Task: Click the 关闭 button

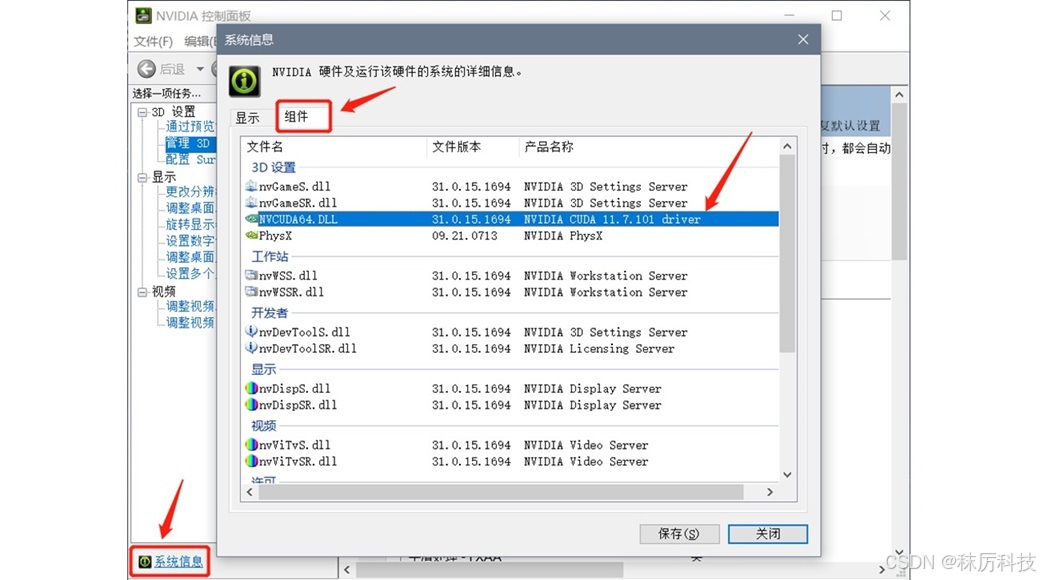Action: (768, 534)
